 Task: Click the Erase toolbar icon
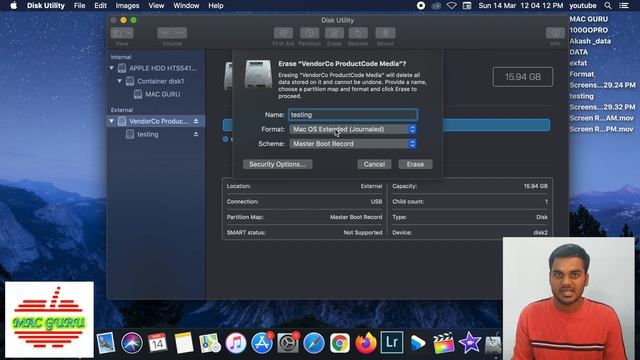pos(334,33)
